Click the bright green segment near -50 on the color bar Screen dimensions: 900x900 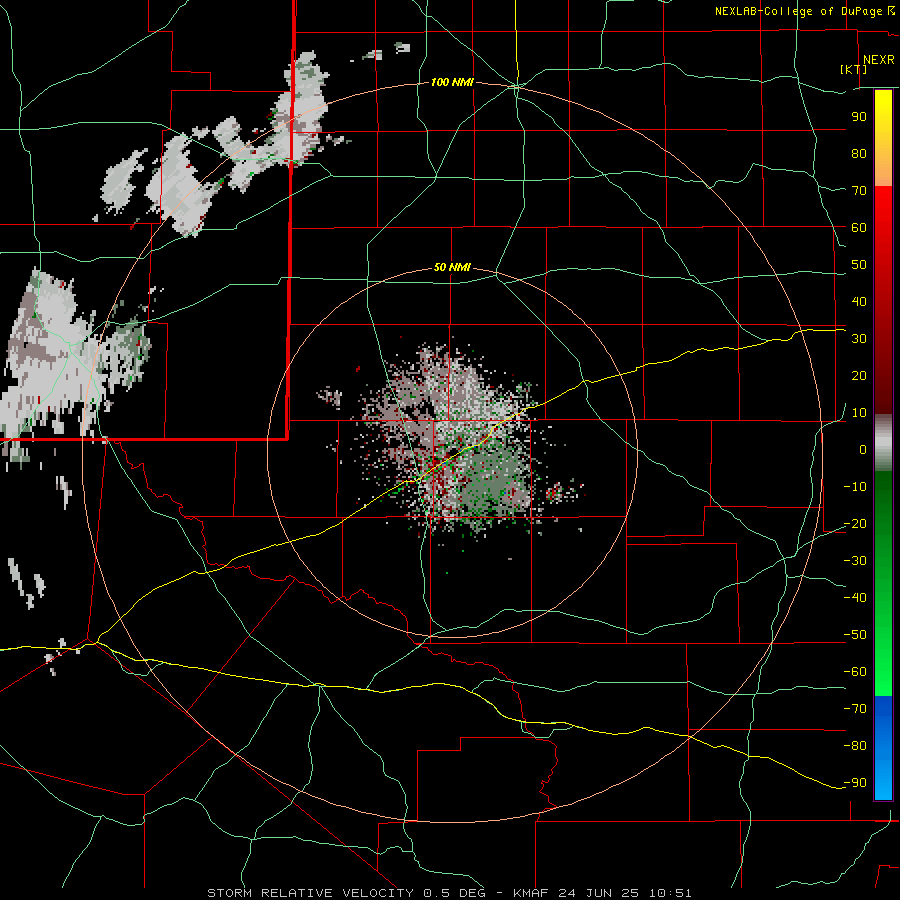pos(883,634)
